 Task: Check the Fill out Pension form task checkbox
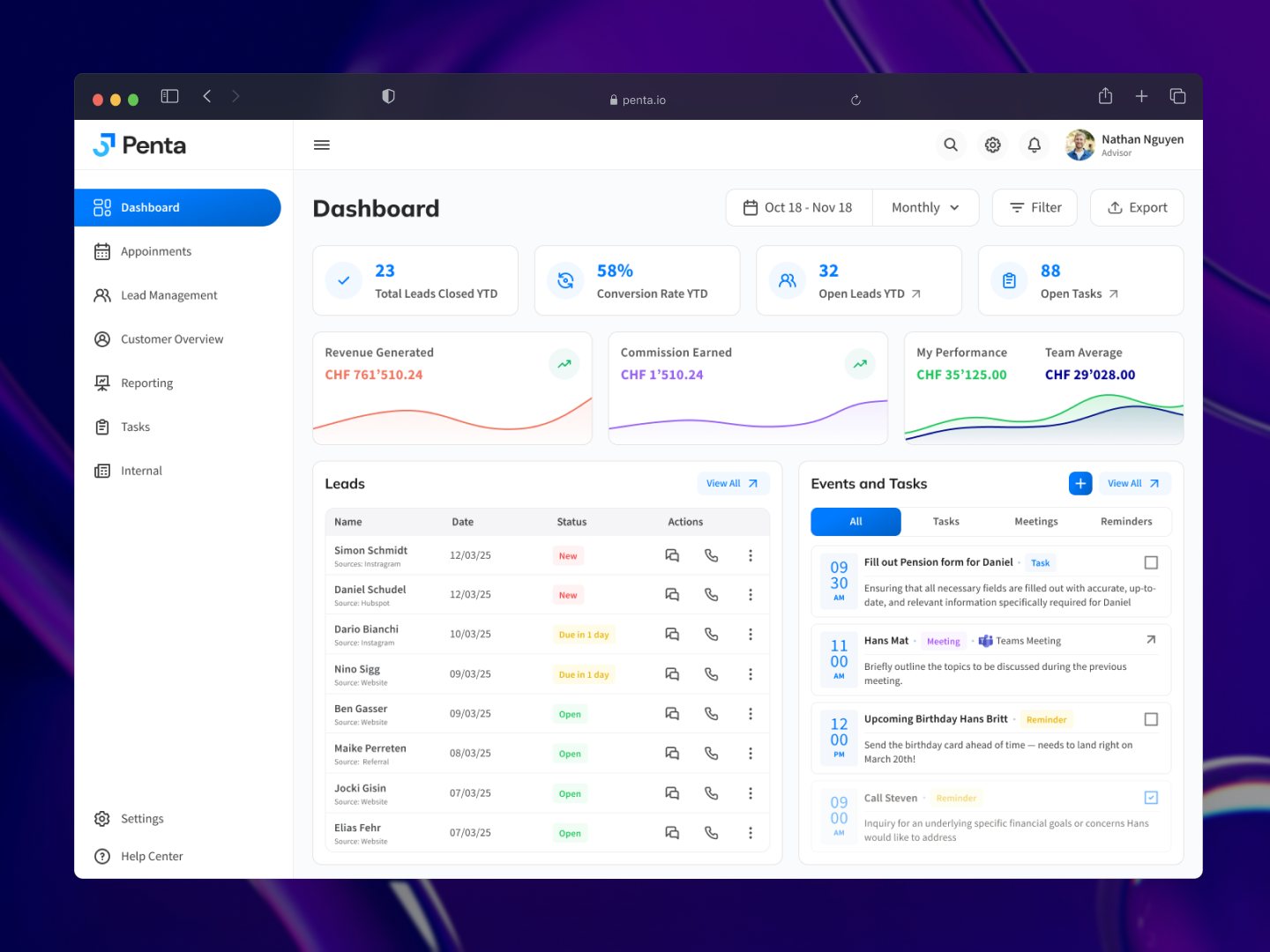pos(1151,562)
